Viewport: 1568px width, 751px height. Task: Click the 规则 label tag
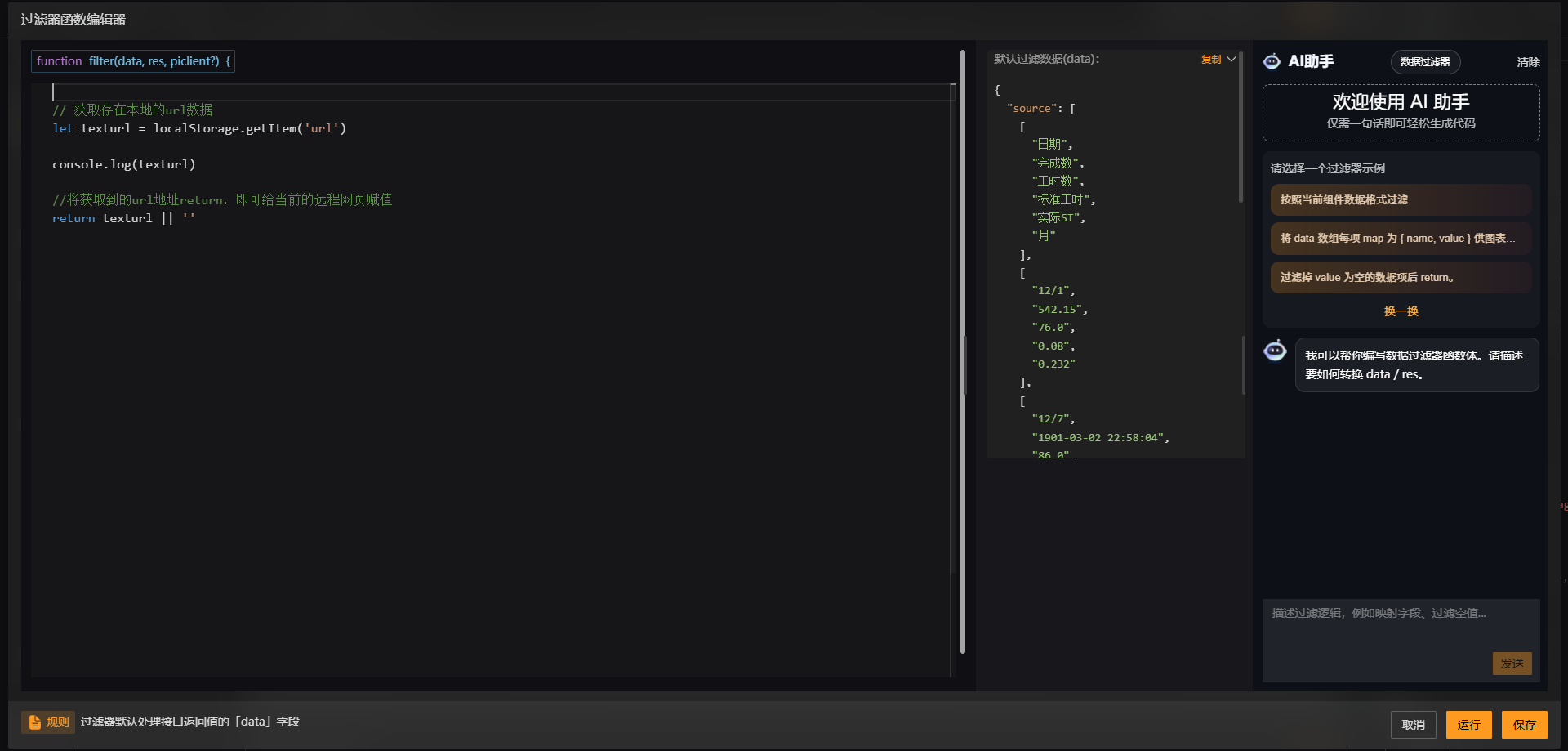[48, 722]
